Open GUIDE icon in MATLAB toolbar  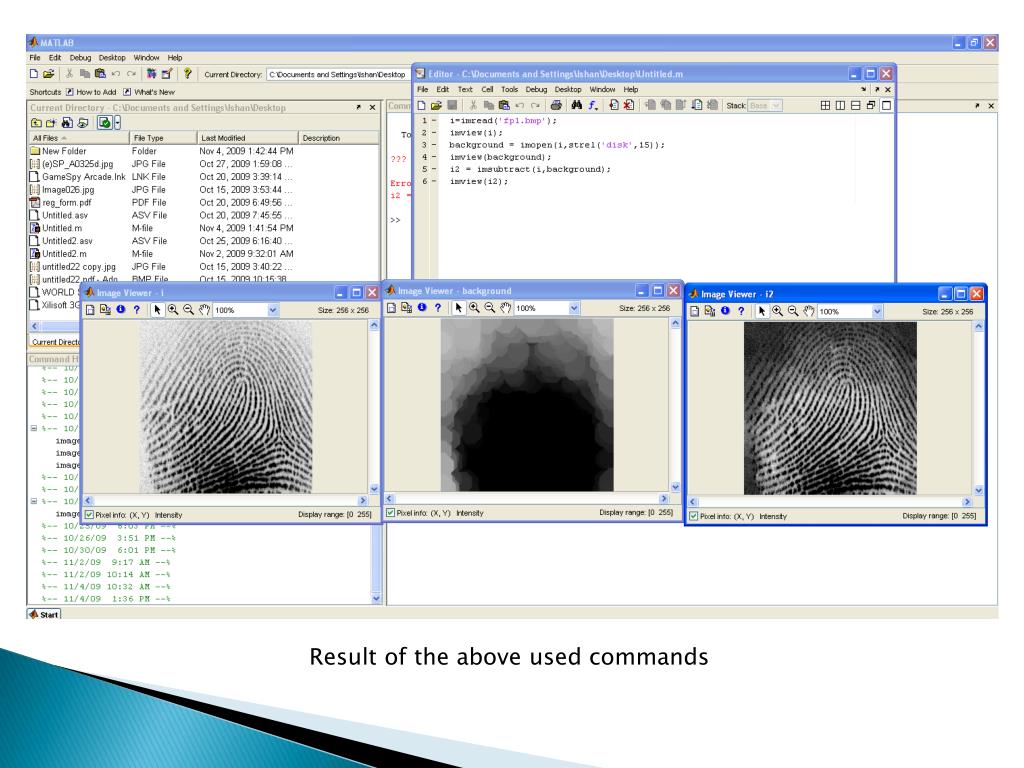[x=167, y=74]
